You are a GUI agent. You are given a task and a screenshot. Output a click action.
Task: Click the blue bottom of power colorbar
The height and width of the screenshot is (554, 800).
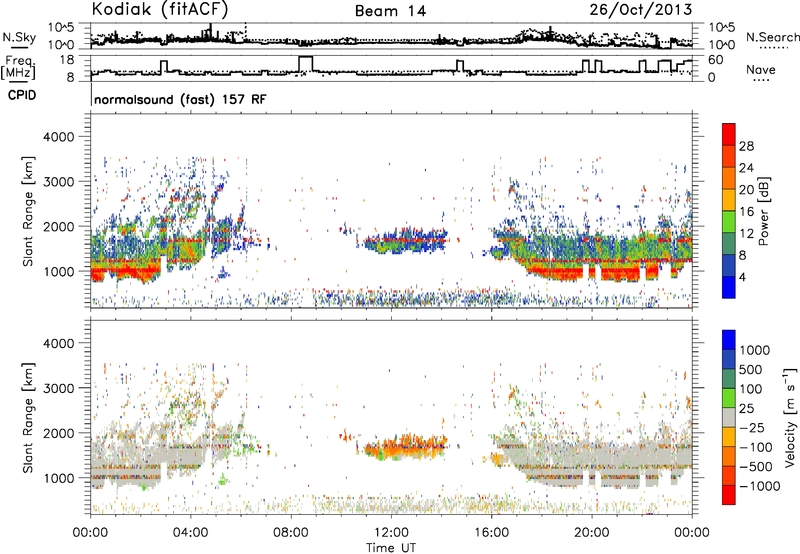(x=729, y=287)
